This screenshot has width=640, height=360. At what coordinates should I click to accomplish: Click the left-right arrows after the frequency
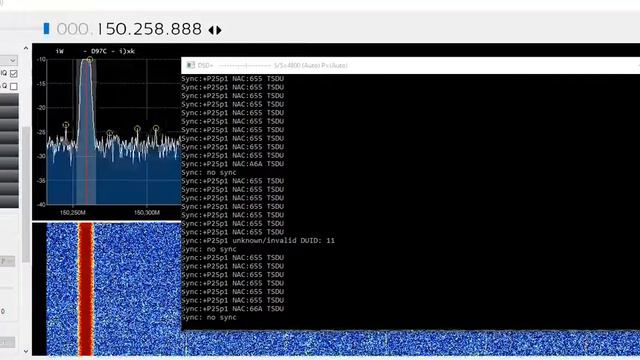[x=215, y=30]
